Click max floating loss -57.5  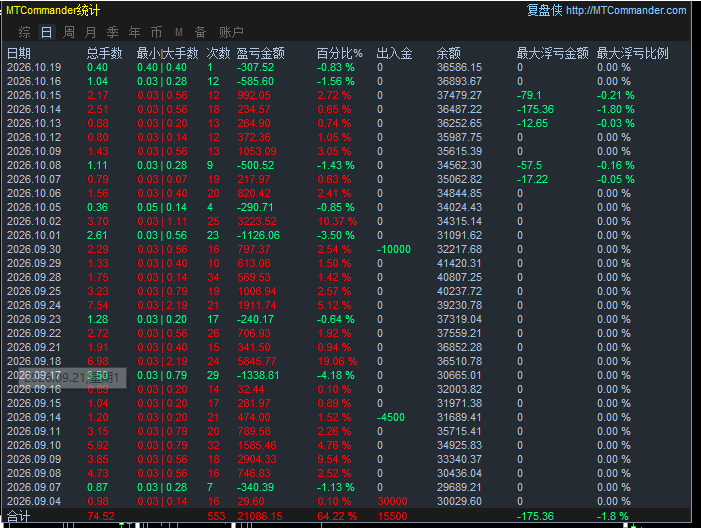tap(529, 165)
